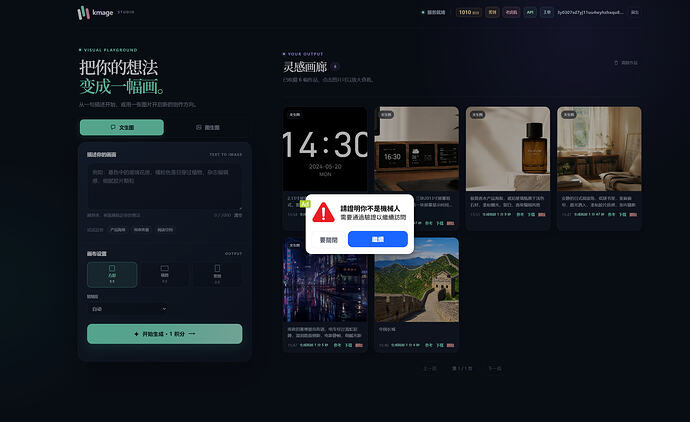The image size is (690, 422).
Task: Click the account name starting with 3y0307
Action: click(x=590, y=12)
